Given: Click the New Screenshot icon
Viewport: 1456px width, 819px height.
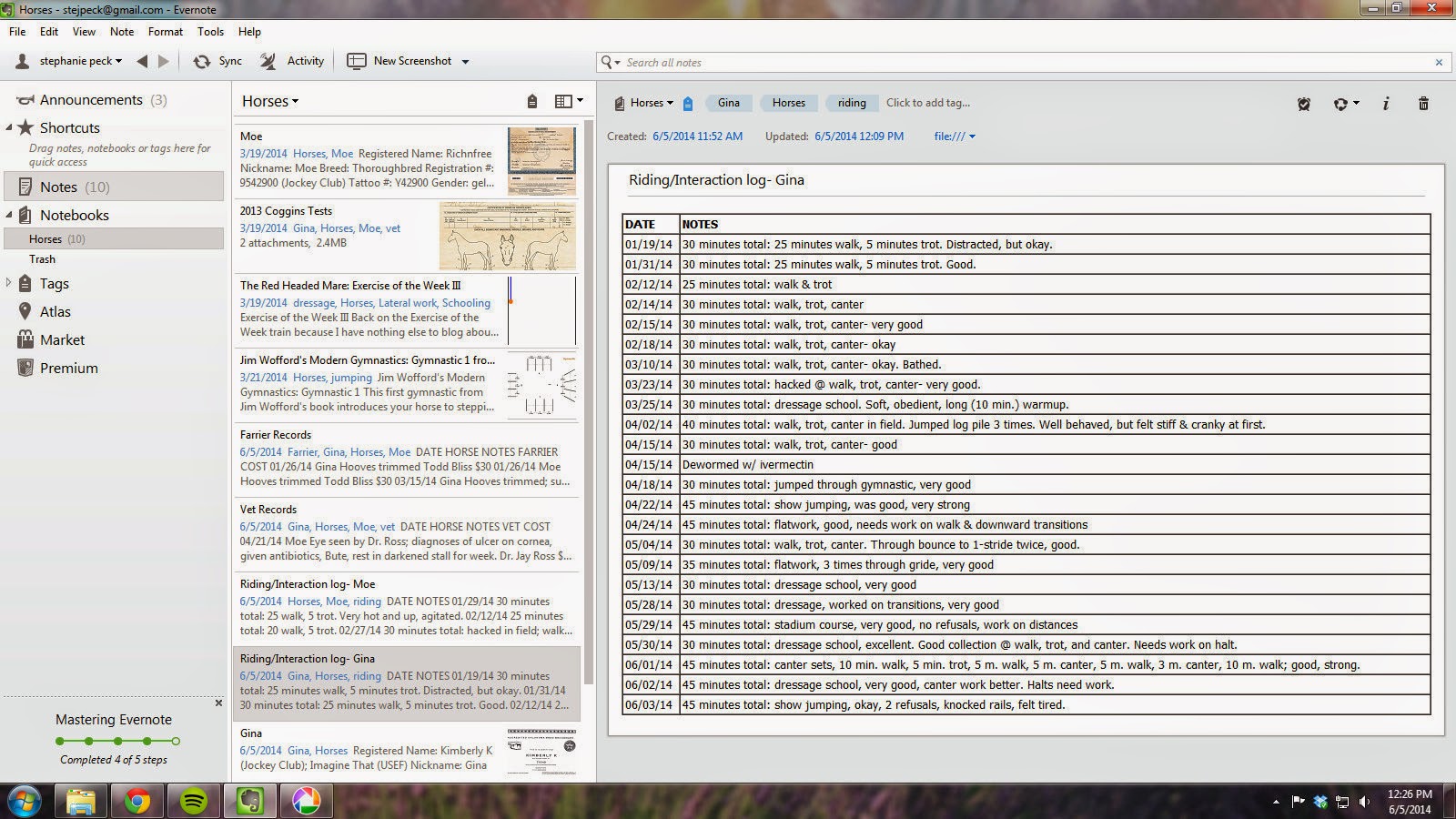Looking at the screenshot, I should click(x=357, y=61).
